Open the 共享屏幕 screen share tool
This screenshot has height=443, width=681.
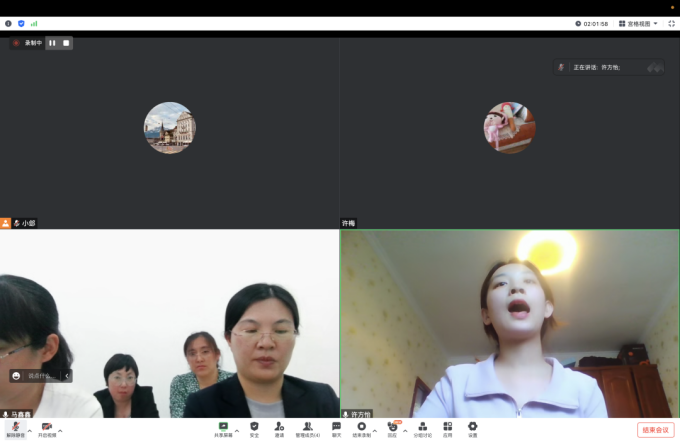[x=223, y=428]
